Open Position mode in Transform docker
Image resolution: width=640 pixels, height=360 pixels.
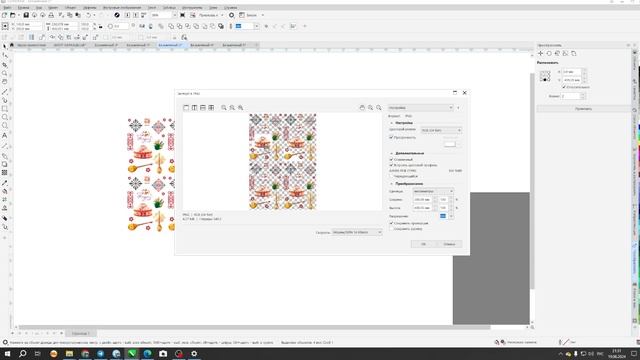pos(541,53)
